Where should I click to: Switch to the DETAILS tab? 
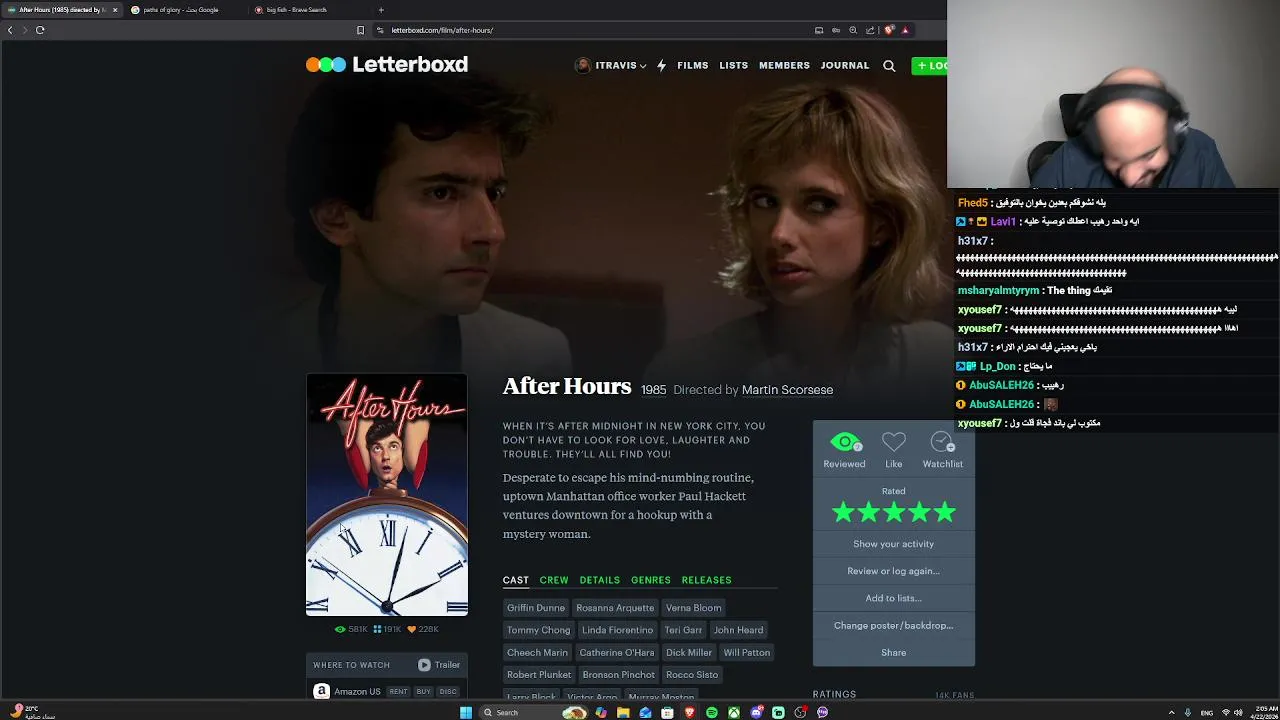pos(600,580)
